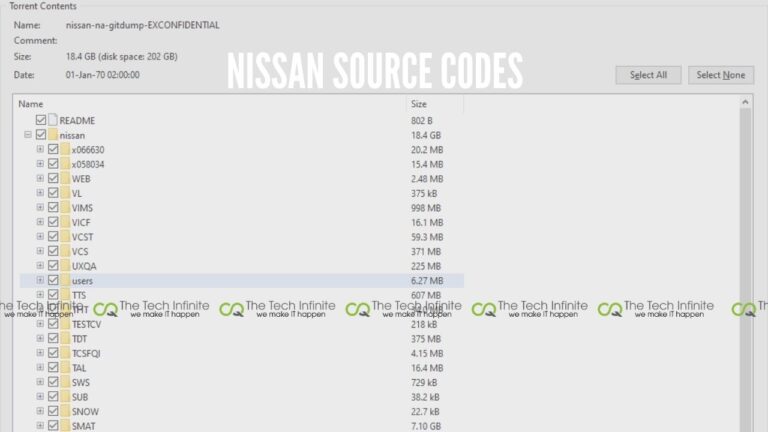Expand the VIMS folder
Screen dimensions: 768x432
pos(40,208)
